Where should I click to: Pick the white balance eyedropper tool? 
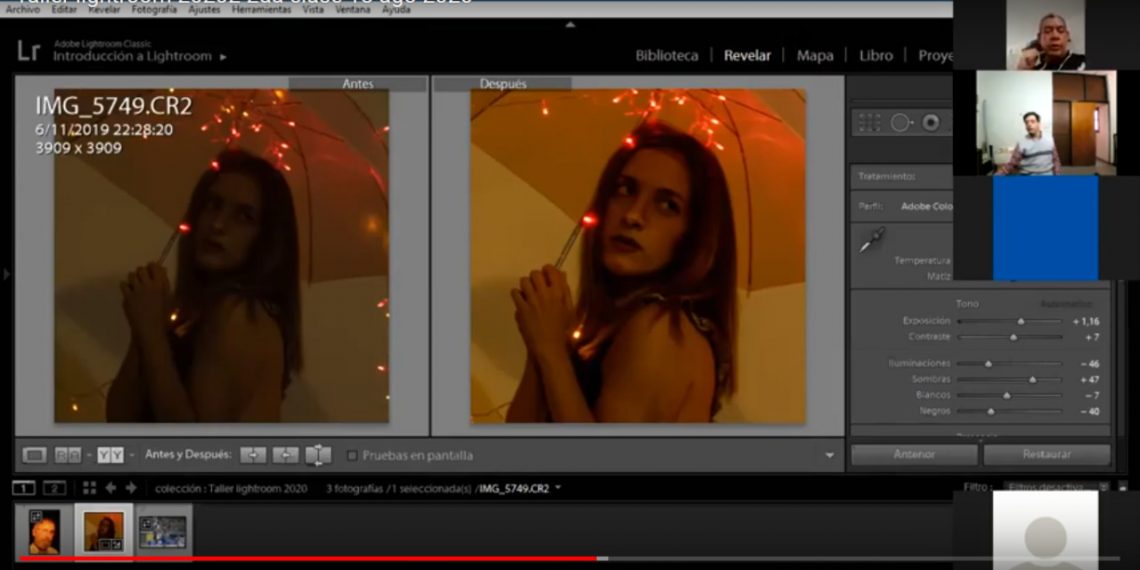871,240
